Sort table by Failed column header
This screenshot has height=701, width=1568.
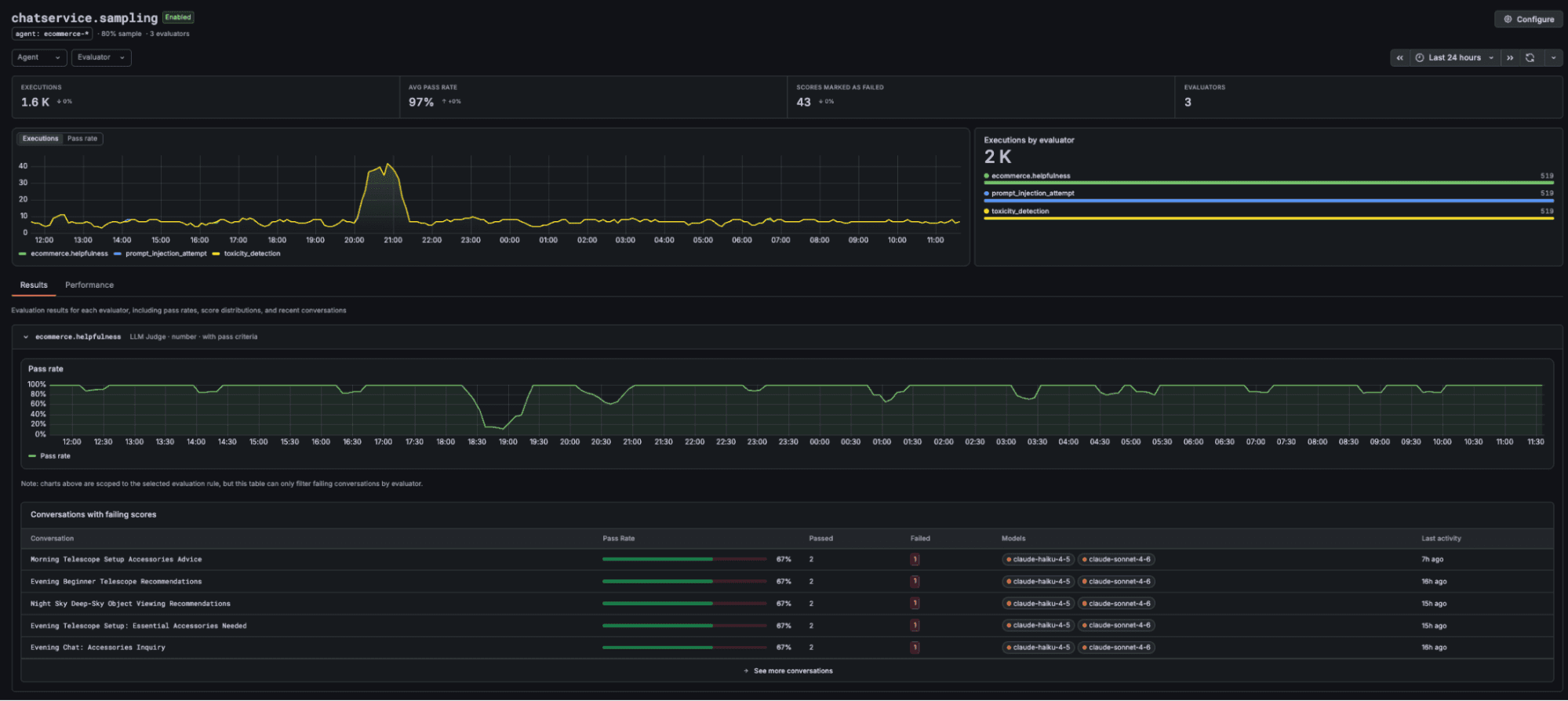(920, 539)
